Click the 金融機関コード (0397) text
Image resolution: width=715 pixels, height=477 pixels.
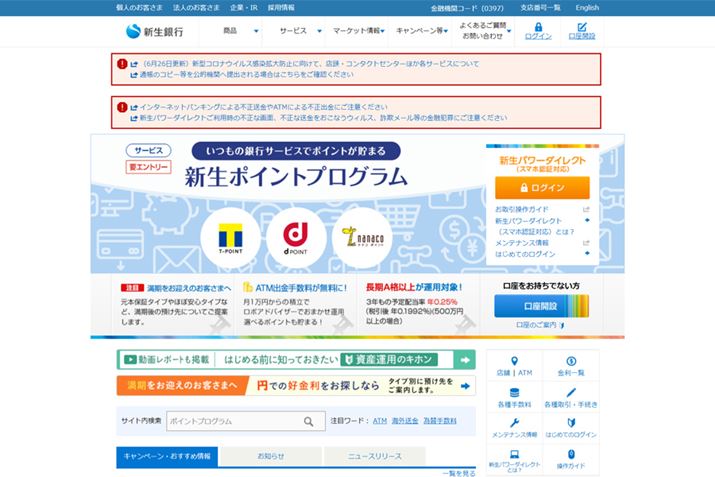pos(467,8)
